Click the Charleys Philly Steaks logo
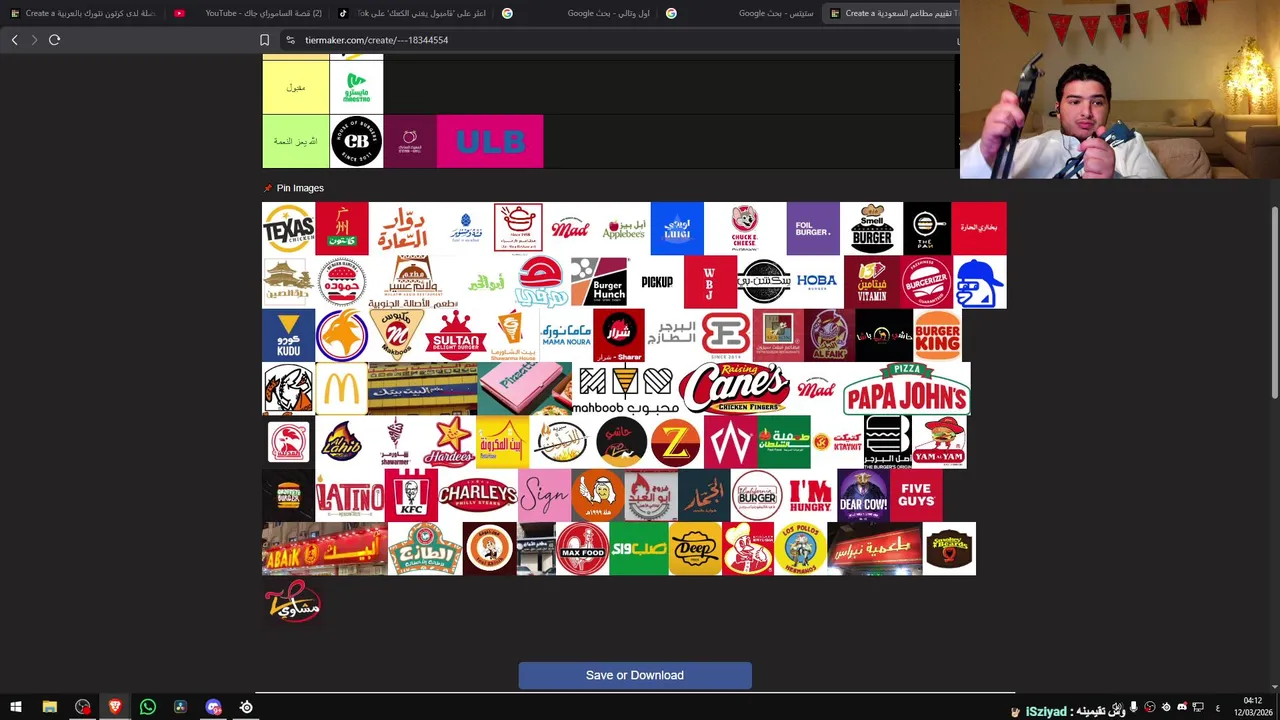This screenshot has height=720, width=1280. pos(478,495)
